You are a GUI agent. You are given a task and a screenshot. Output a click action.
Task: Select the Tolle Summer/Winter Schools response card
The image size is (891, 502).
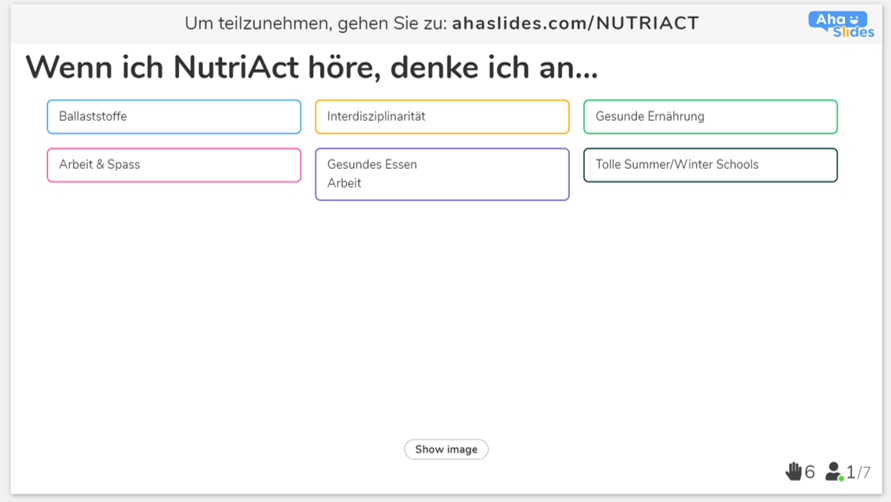click(x=710, y=165)
